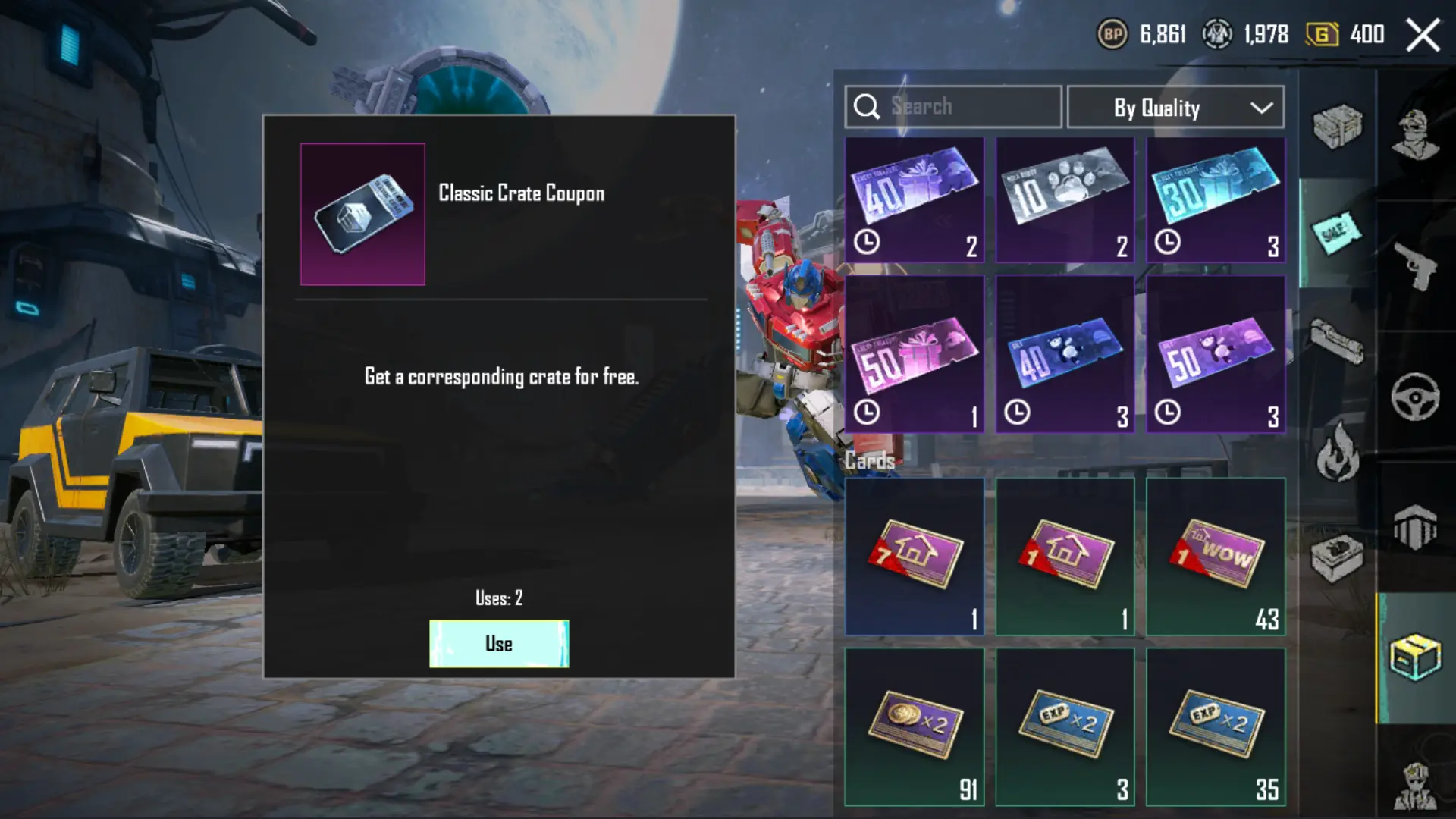The height and width of the screenshot is (819, 1456).
Task: Select the flame icon category
Action: (1338, 452)
